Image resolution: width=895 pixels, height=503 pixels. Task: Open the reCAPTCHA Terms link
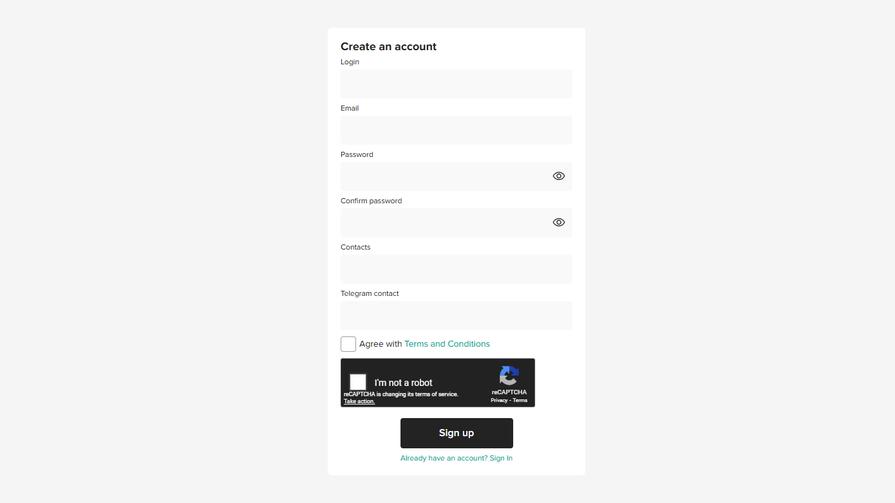(520, 400)
